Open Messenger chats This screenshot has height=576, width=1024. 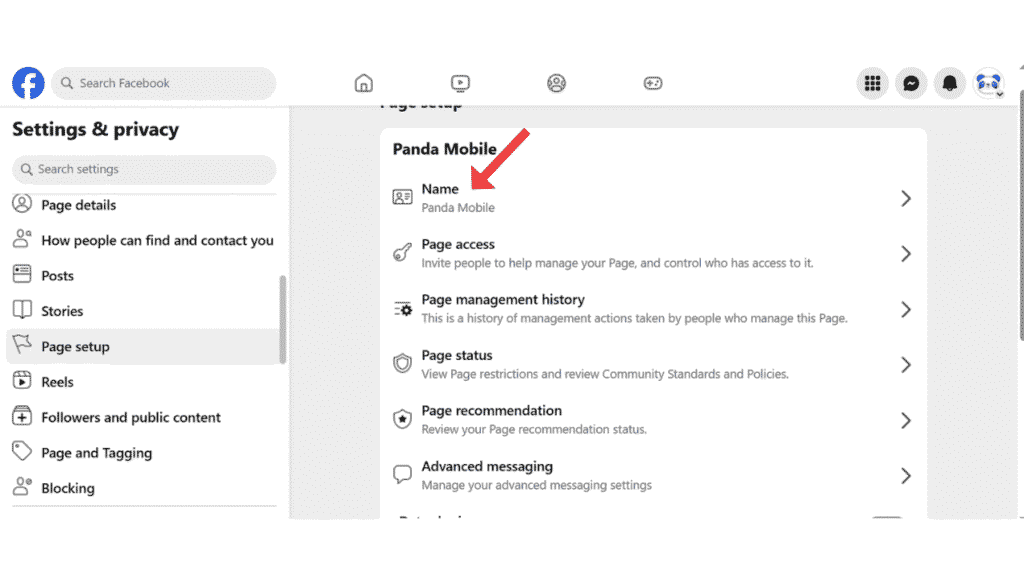pos(911,83)
